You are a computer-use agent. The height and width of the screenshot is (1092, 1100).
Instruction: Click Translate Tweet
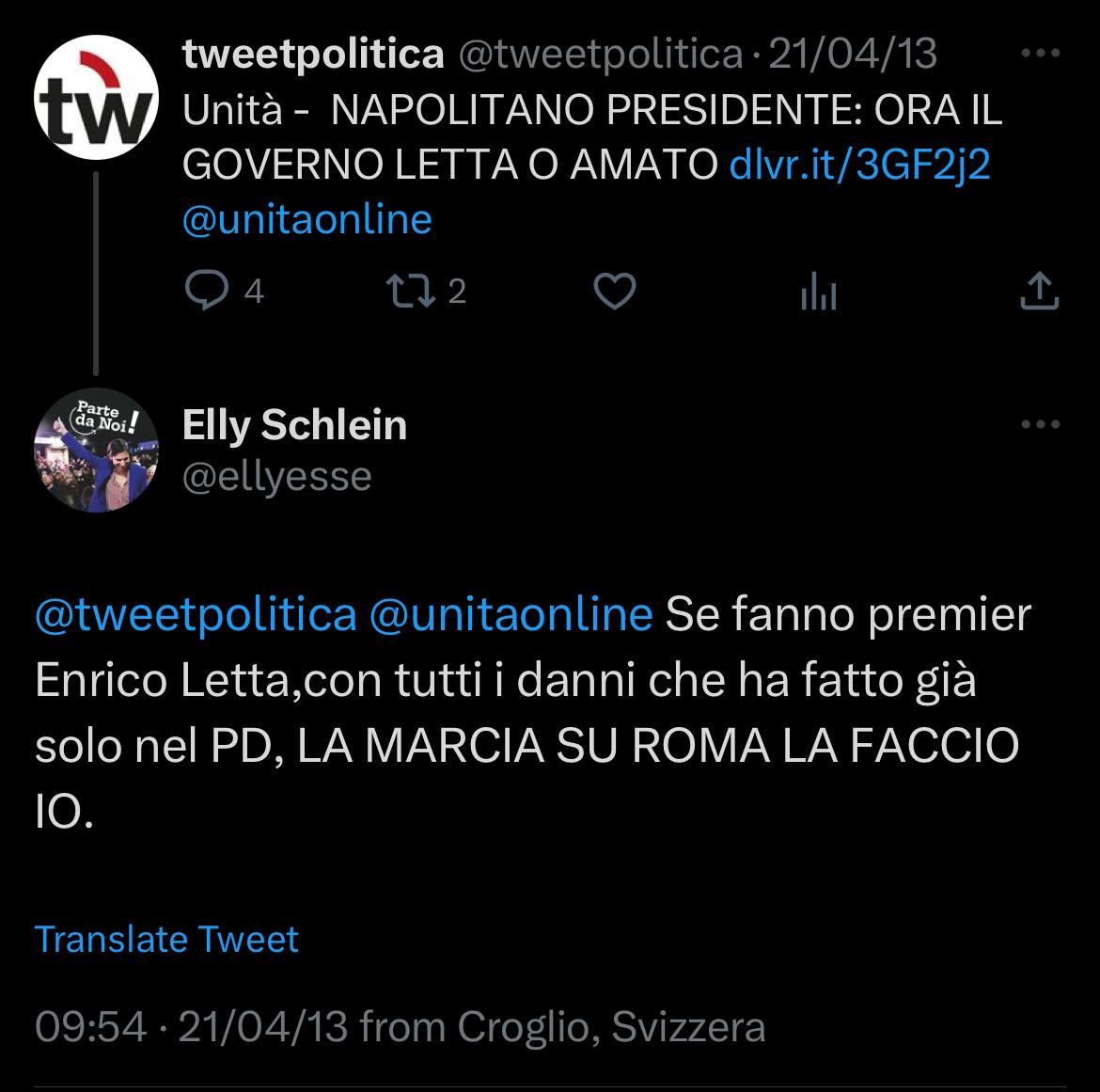tap(166, 939)
